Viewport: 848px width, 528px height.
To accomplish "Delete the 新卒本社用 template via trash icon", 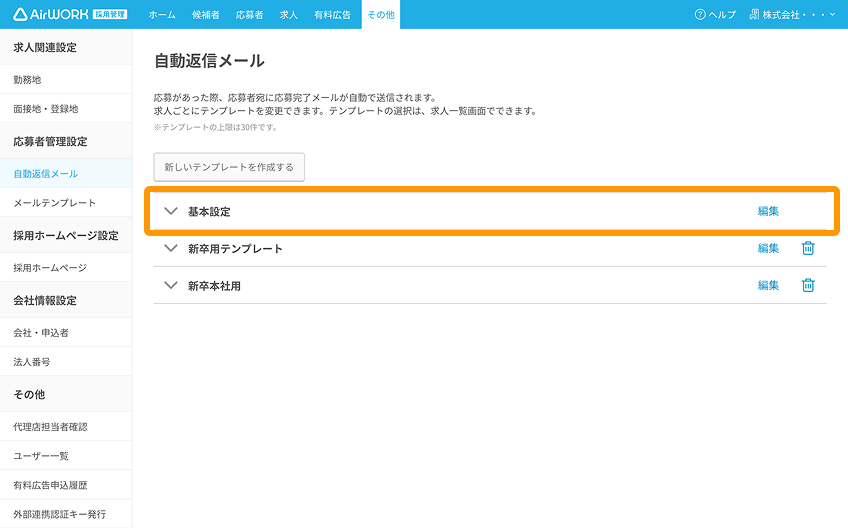I will pos(808,285).
